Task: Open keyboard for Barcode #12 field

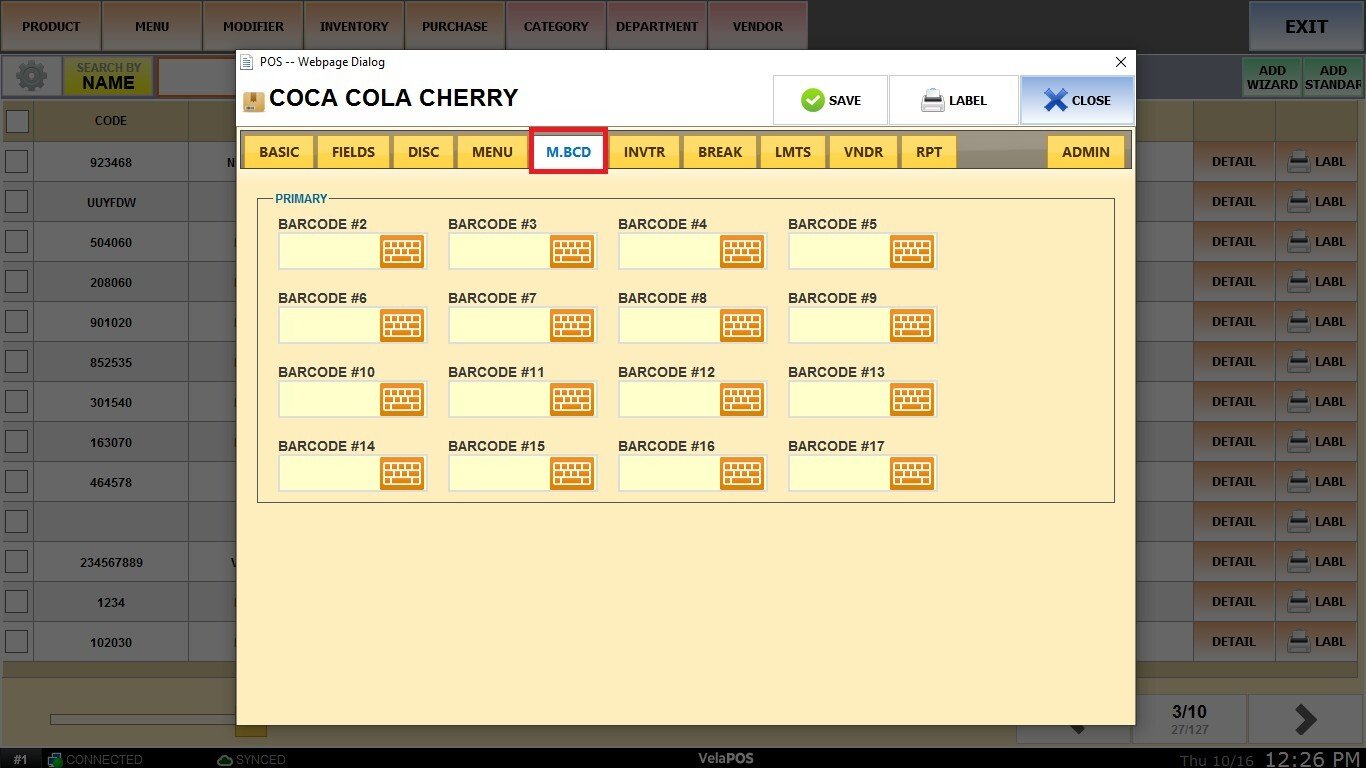Action: tap(742, 400)
